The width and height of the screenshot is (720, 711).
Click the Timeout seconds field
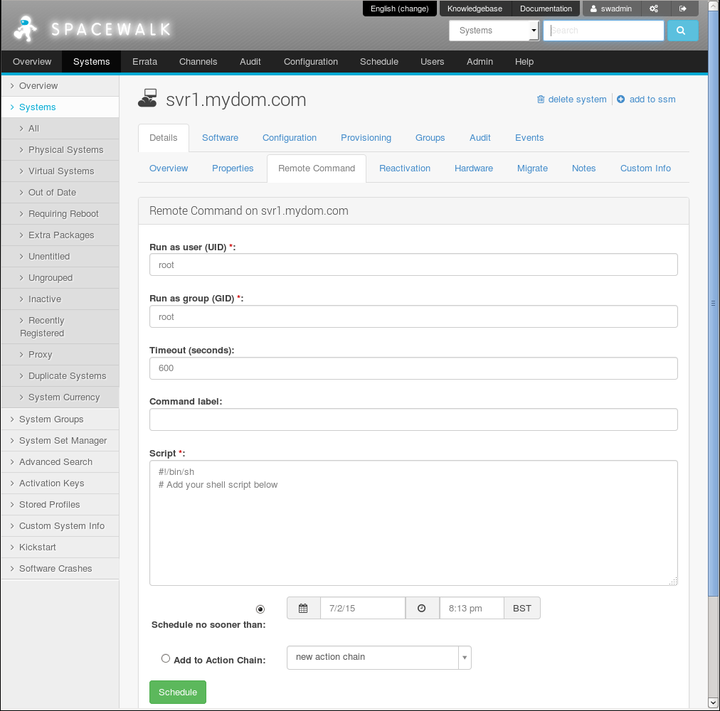pos(413,368)
